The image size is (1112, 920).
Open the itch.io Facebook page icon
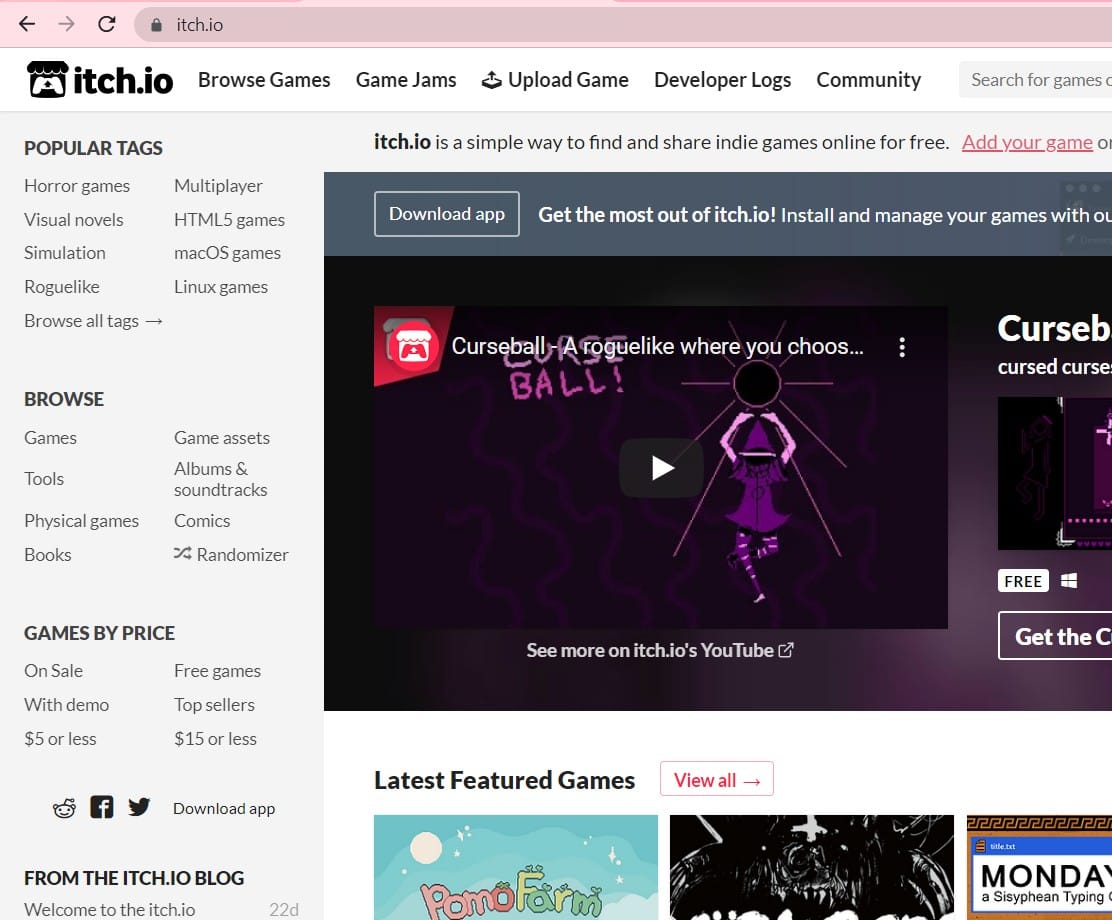[x=101, y=807]
